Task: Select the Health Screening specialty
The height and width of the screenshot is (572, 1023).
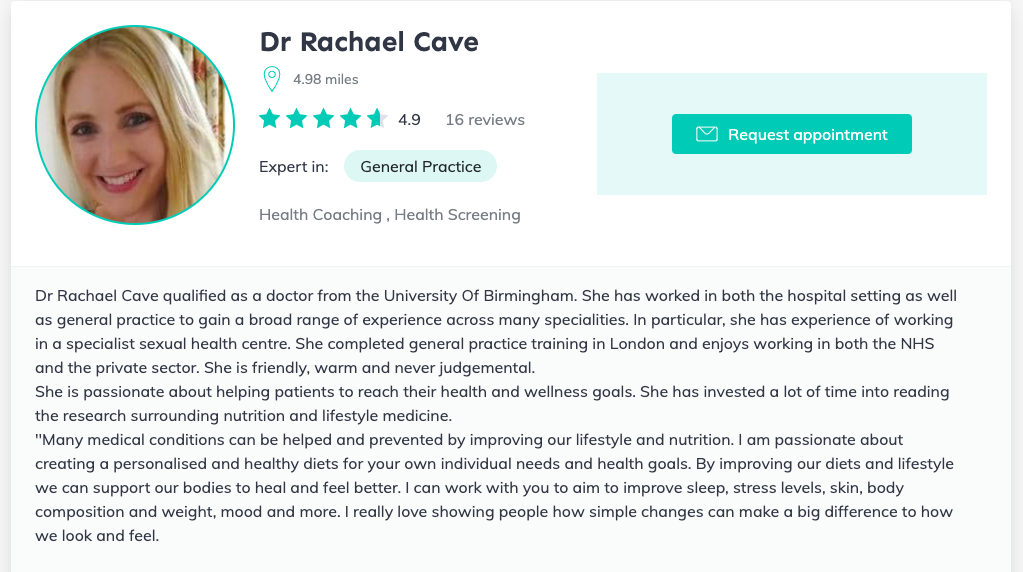Action: pos(457,215)
